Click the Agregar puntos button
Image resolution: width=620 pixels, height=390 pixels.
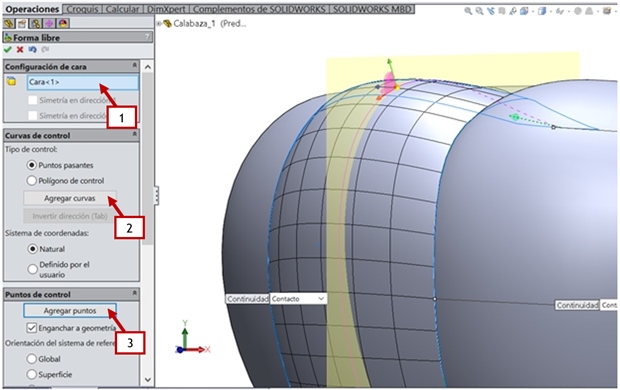(70, 311)
